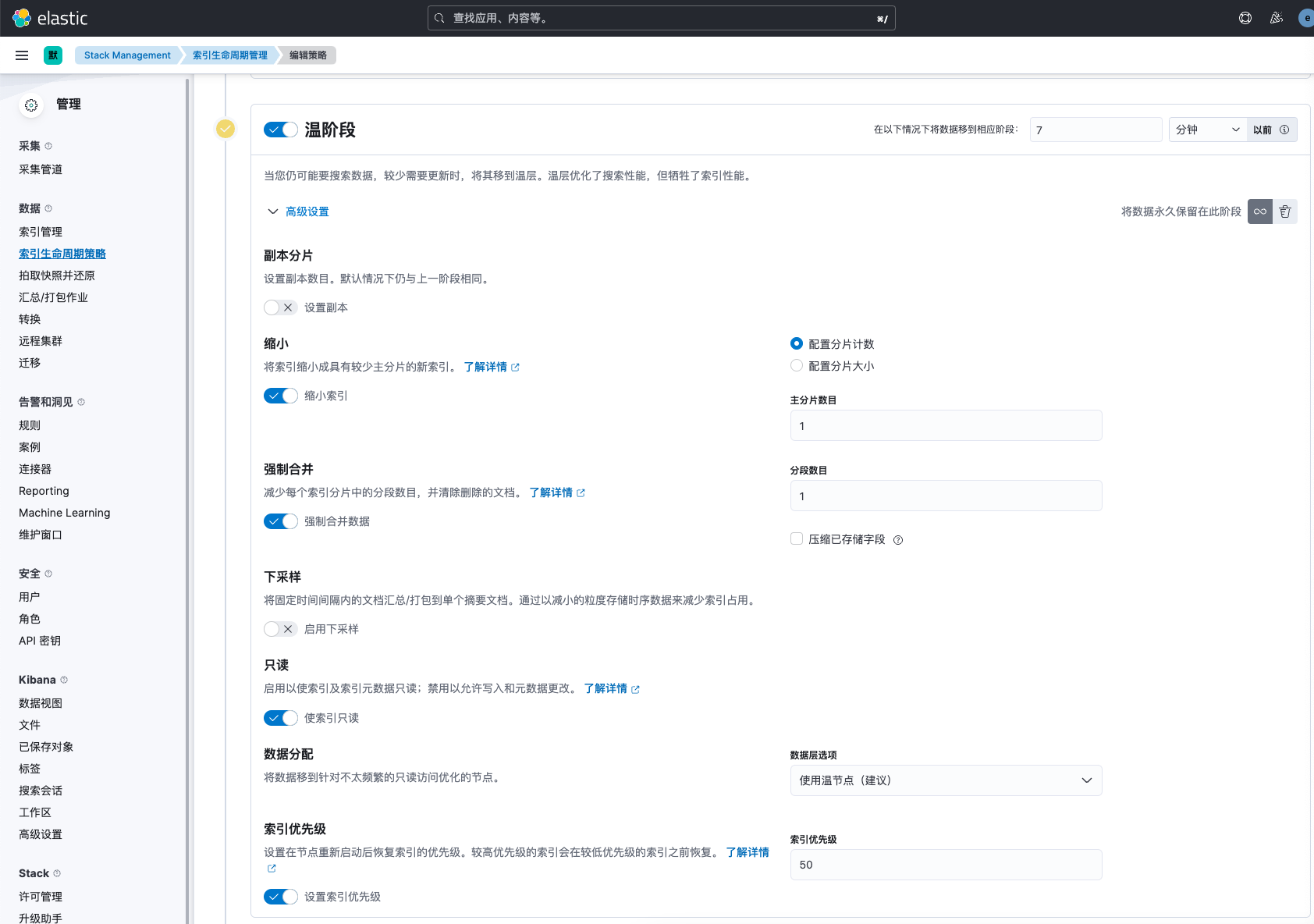This screenshot has width=1314, height=924.
Task: Open Machine Learning in the sidebar
Action: (x=65, y=513)
